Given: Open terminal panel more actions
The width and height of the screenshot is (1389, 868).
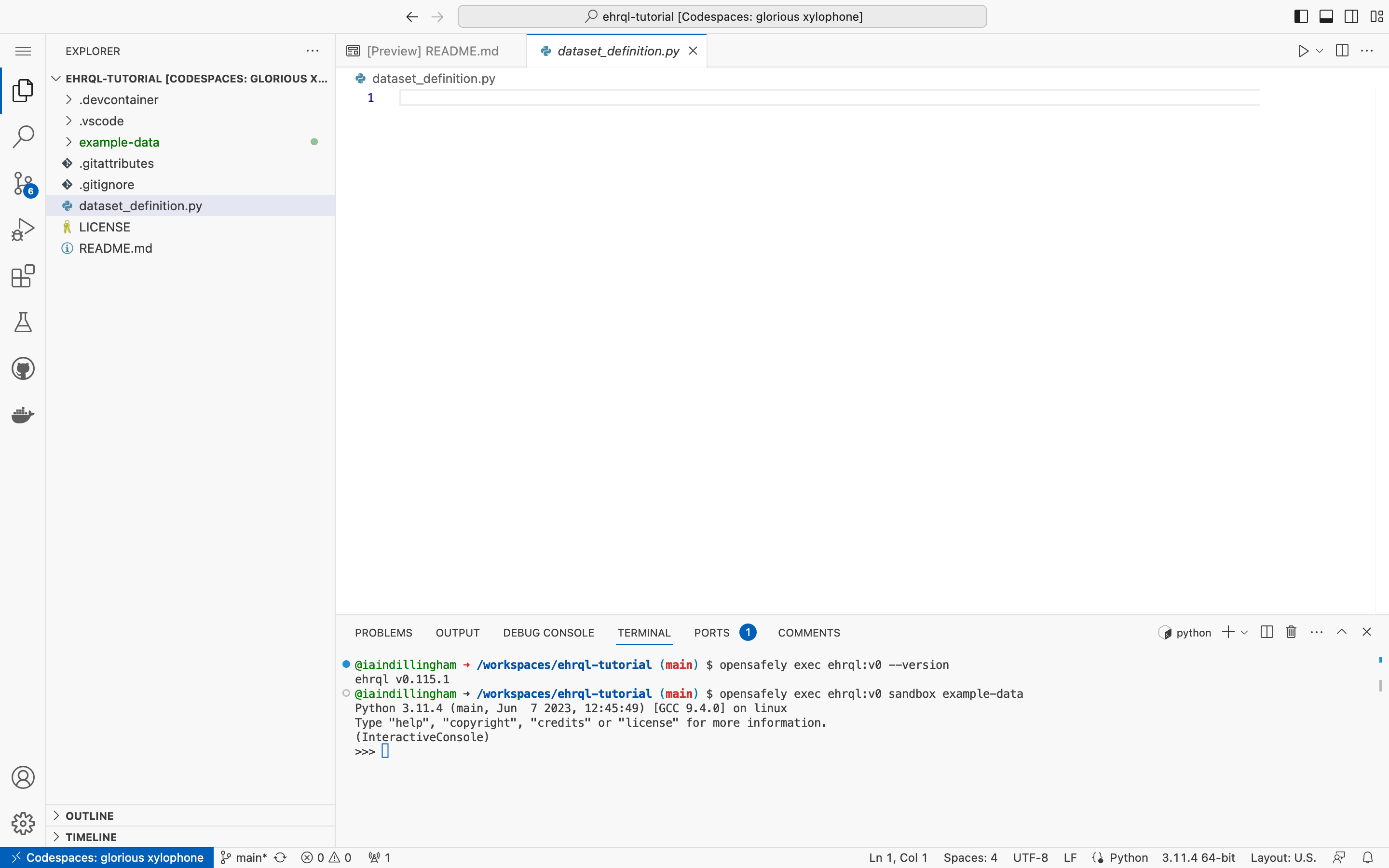Looking at the screenshot, I should coord(1317,632).
